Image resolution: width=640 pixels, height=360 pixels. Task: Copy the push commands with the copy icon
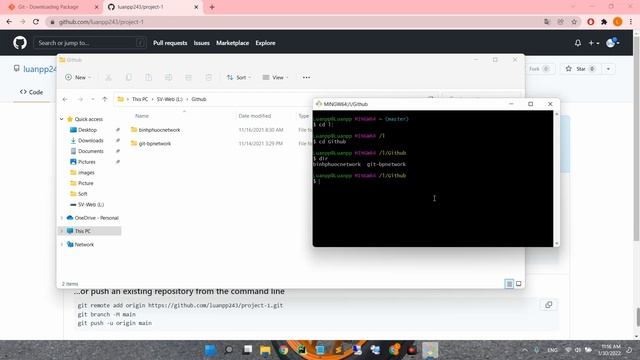tap(549, 305)
